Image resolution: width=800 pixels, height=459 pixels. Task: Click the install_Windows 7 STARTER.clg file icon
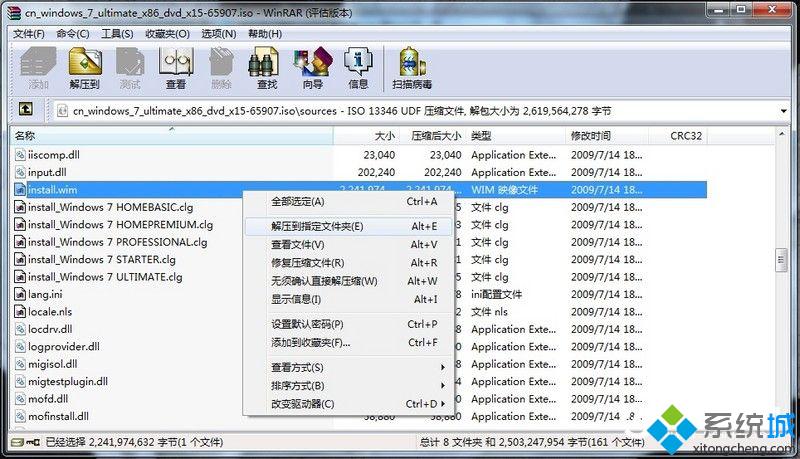click(20, 260)
